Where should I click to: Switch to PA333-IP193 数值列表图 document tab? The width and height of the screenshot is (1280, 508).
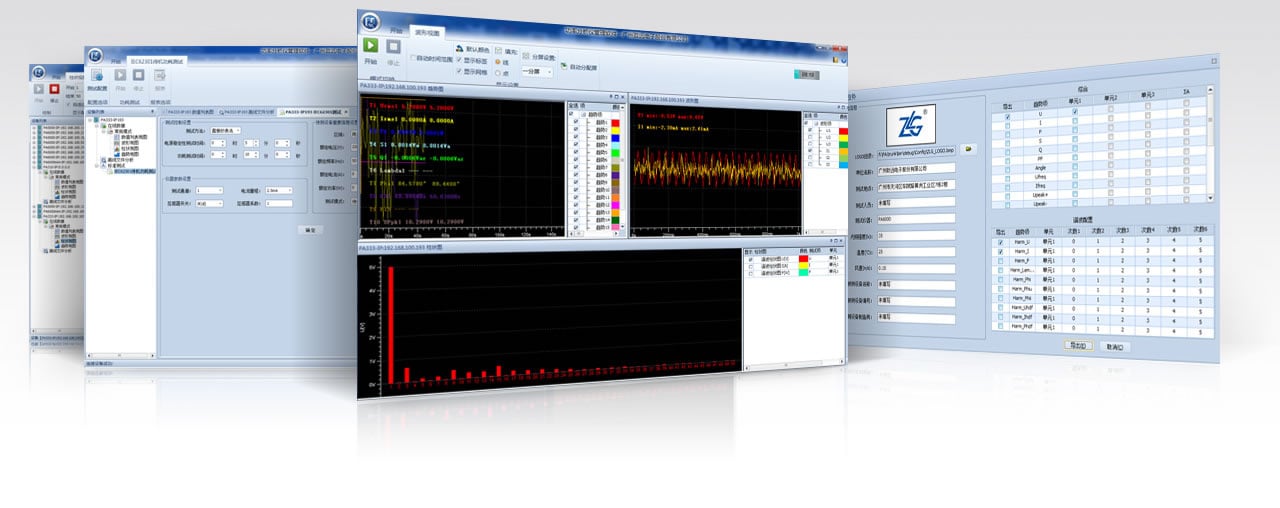189,112
